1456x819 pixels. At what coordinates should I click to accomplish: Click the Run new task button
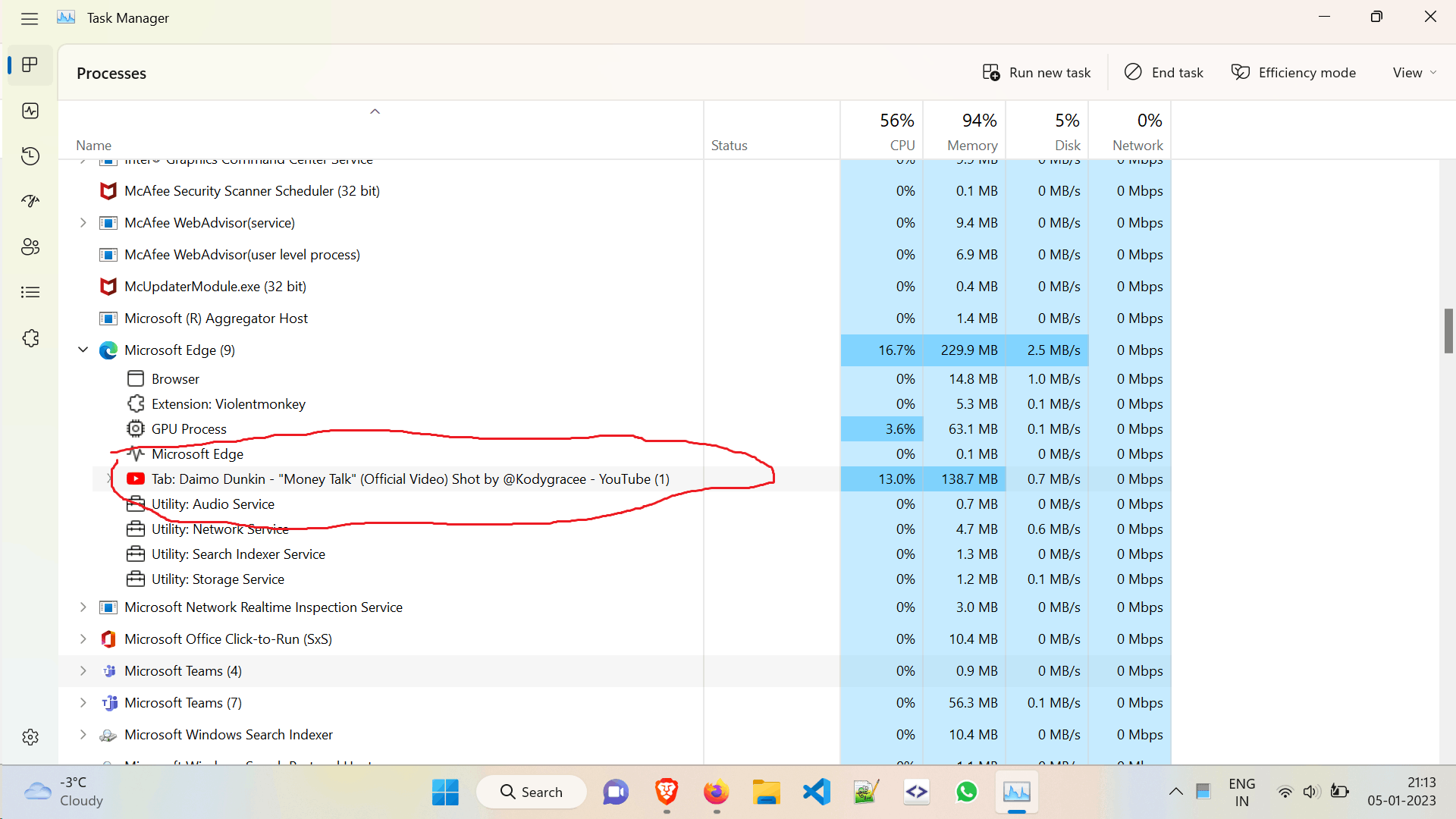pyautogui.click(x=1037, y=73)
